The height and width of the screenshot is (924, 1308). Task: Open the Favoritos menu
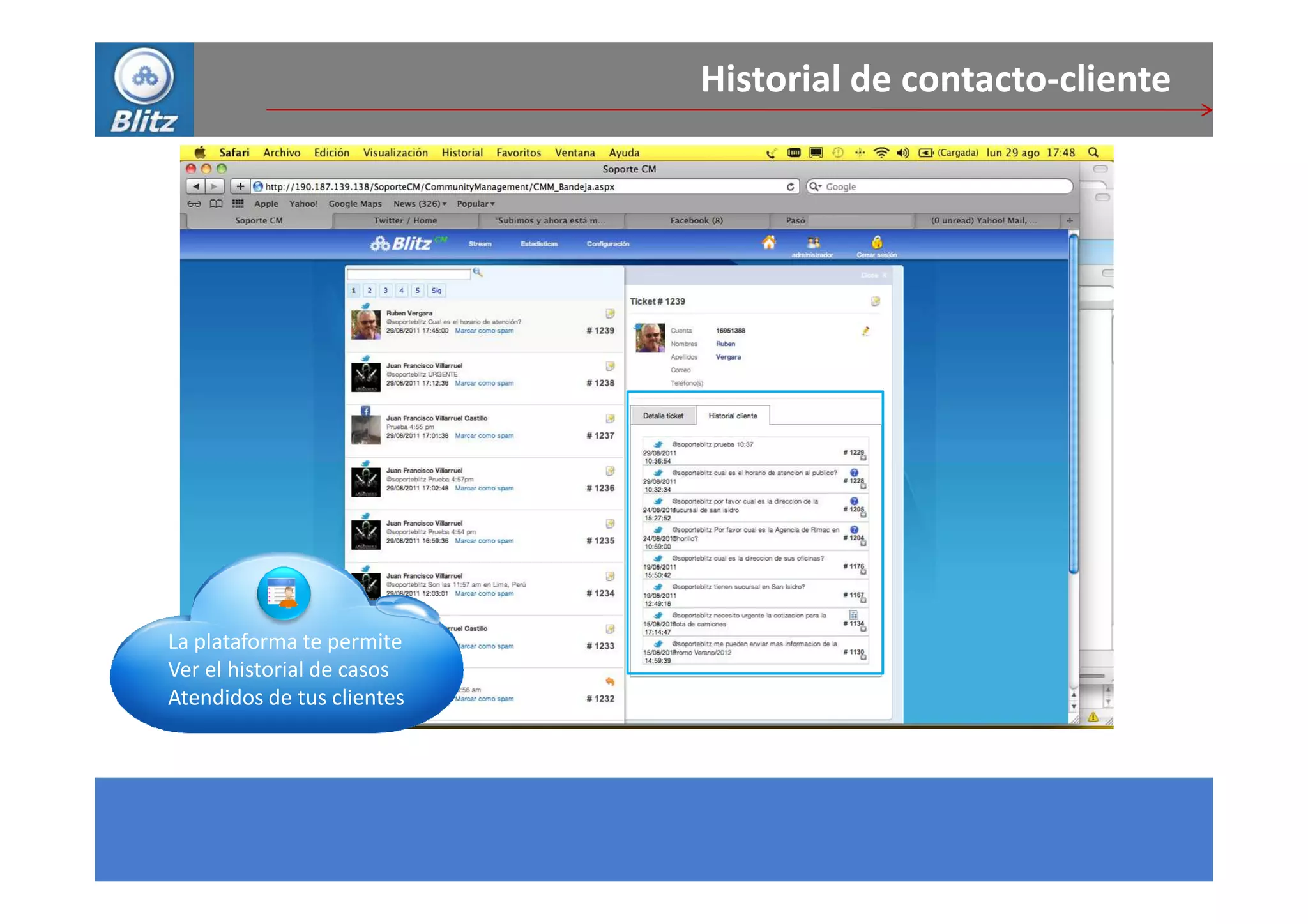coord(519,153)
